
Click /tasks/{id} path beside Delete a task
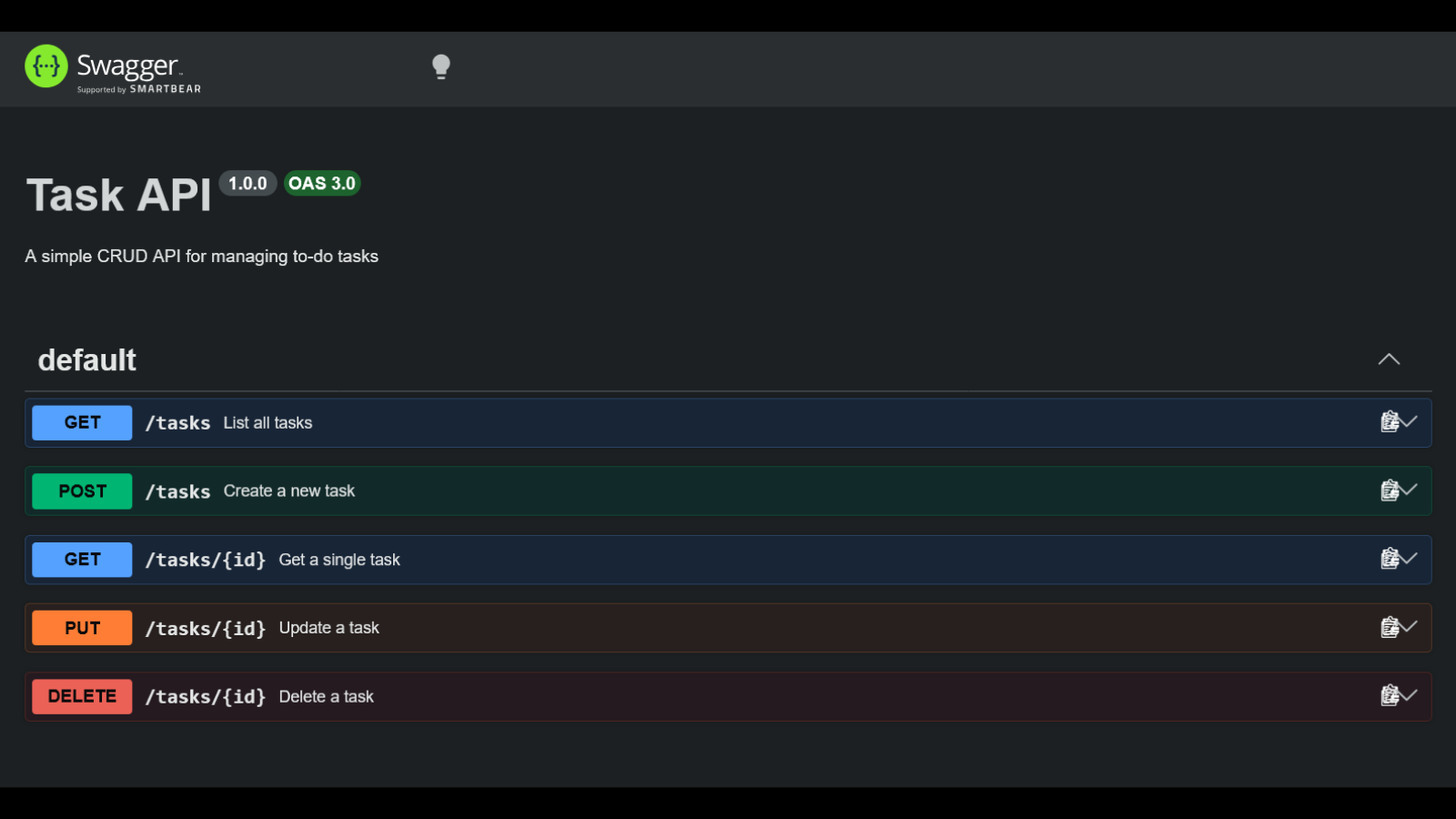tap(206, 696)
